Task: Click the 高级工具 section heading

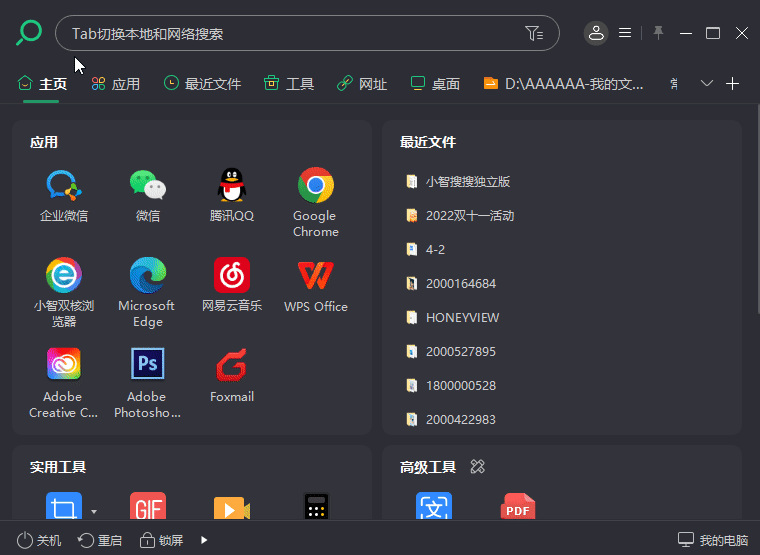Action: (x=428, y=467)
